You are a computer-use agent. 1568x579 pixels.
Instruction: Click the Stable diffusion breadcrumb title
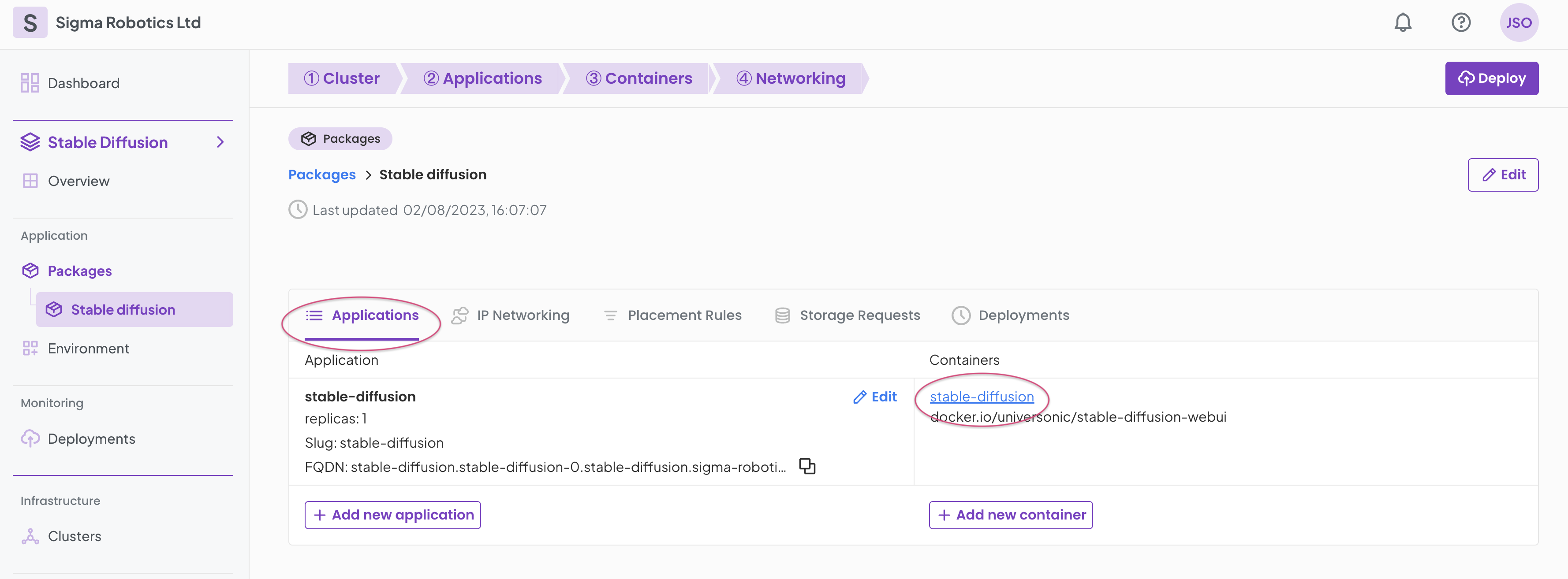433,174
